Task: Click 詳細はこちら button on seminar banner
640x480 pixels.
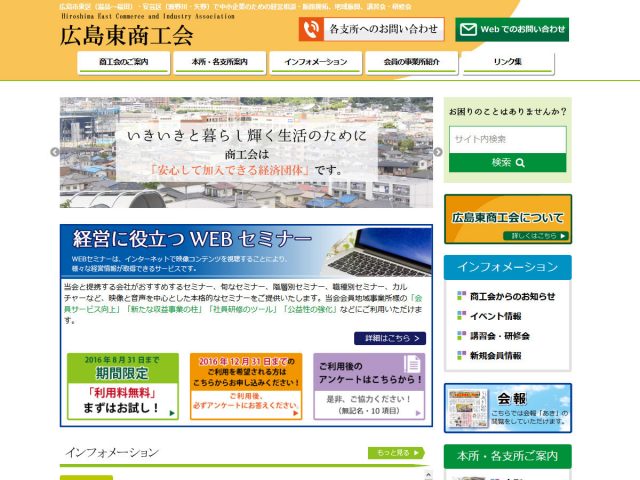Action: [388, 338]
